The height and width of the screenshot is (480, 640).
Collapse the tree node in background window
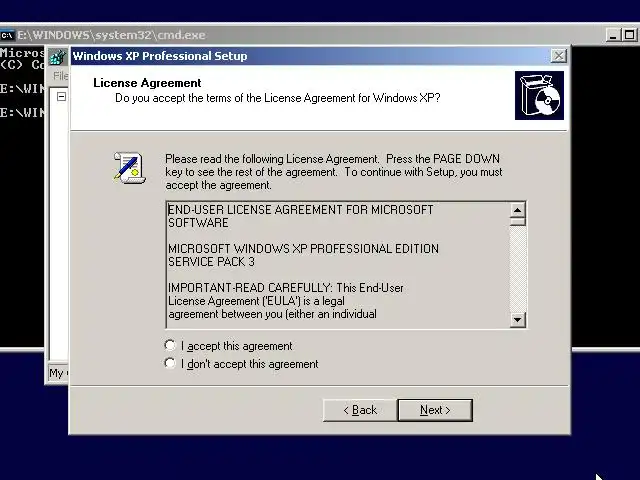[x=61, y=97]
